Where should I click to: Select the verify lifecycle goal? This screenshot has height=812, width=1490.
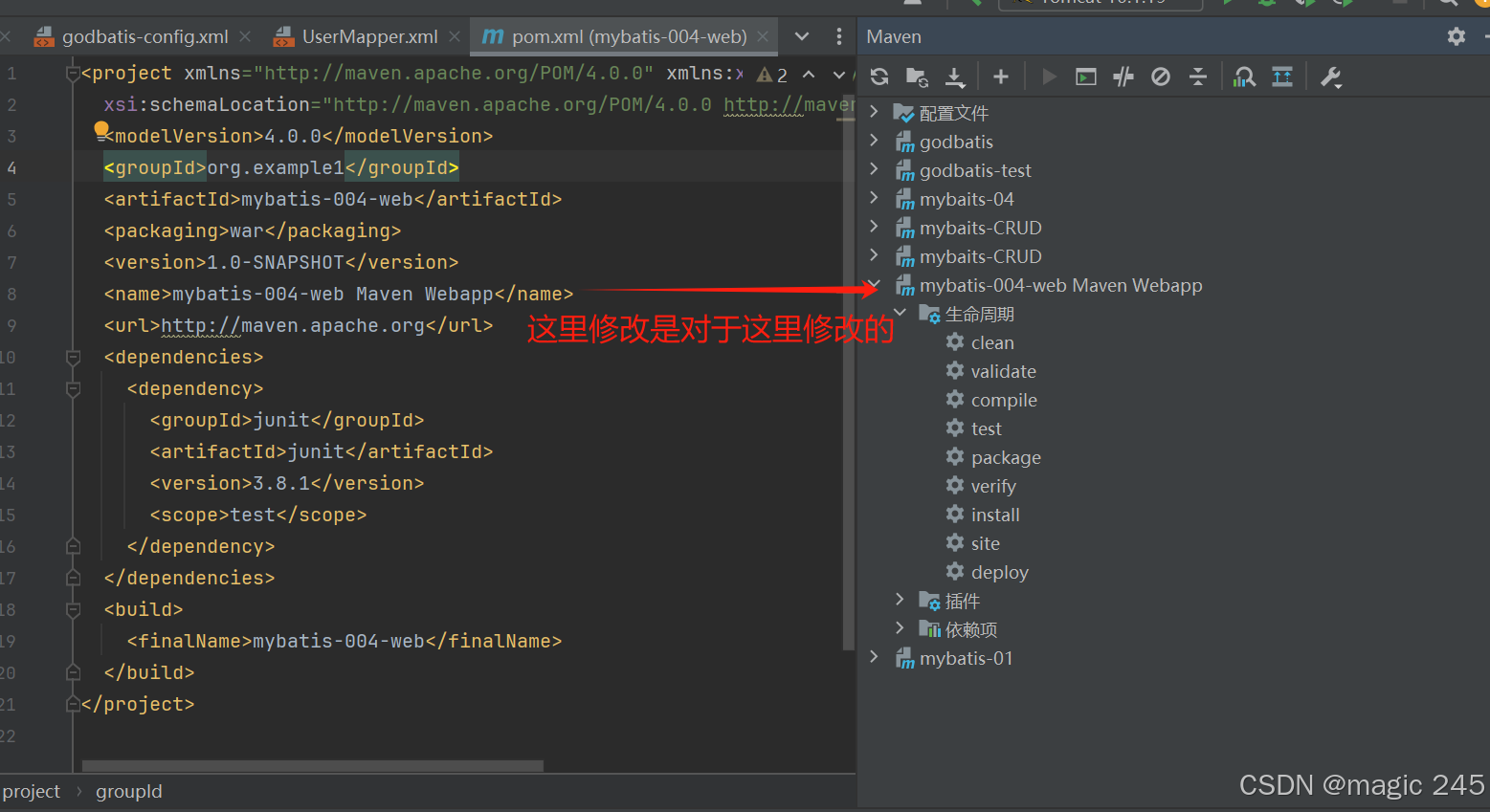[x=993, y=486]
